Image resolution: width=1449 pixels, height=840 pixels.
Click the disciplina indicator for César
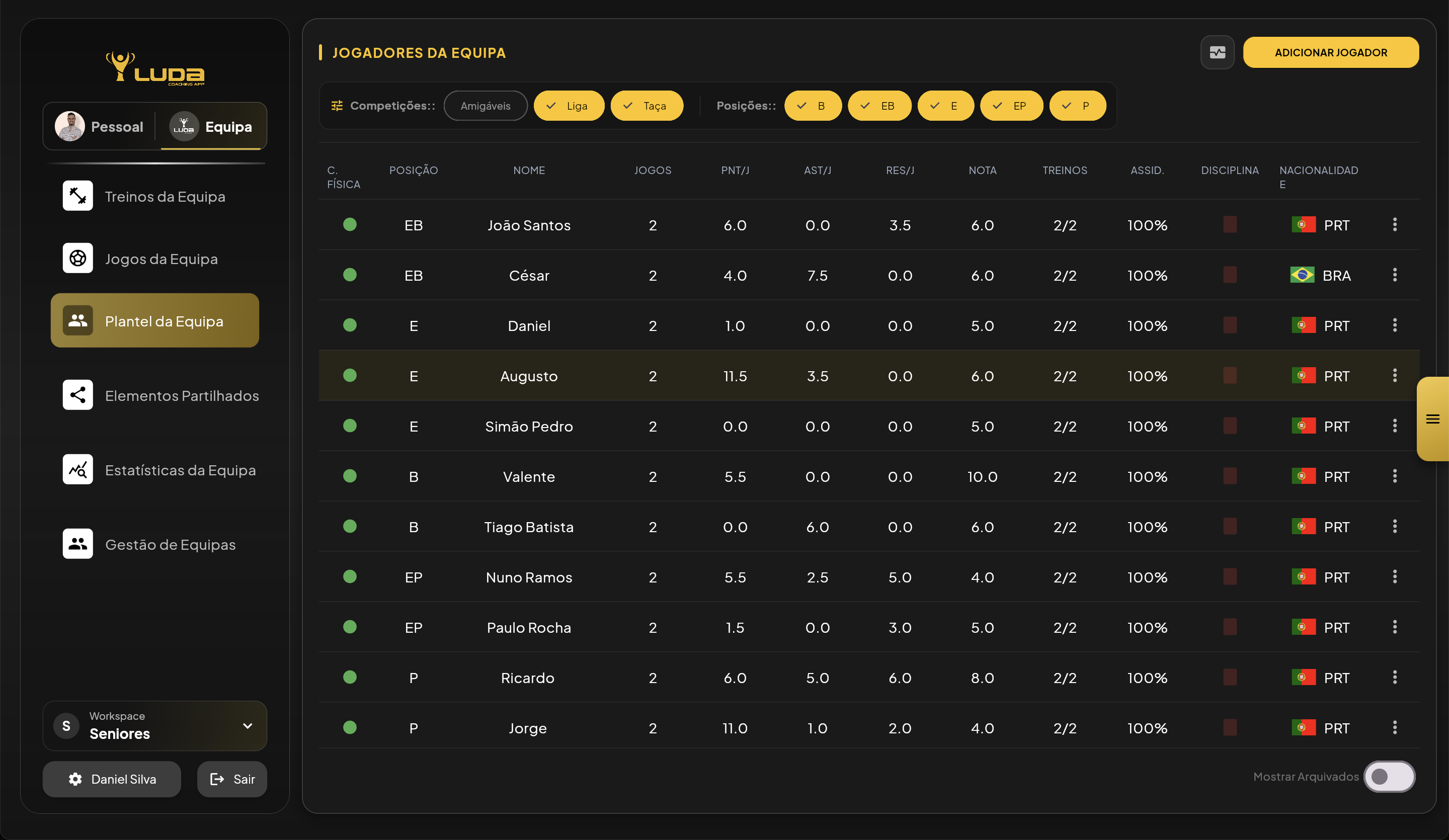(x=1230, y=275)
